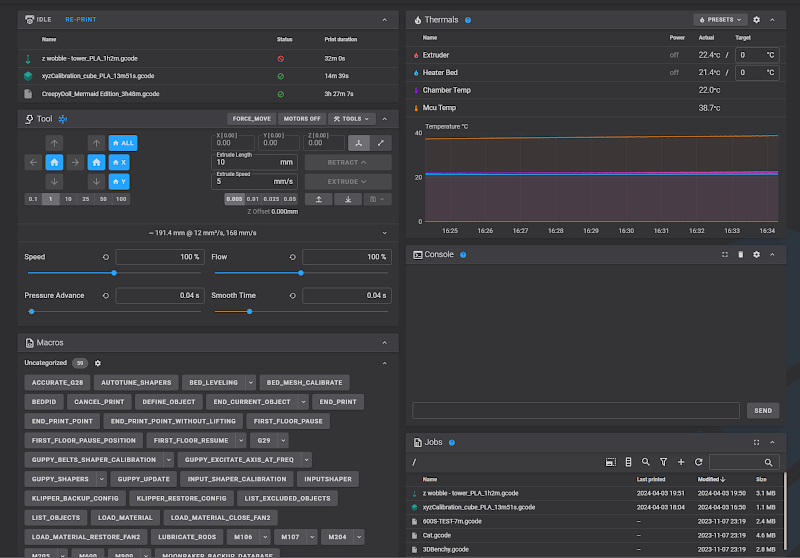
Task: Home the X axis
Action: coord(119,162)
